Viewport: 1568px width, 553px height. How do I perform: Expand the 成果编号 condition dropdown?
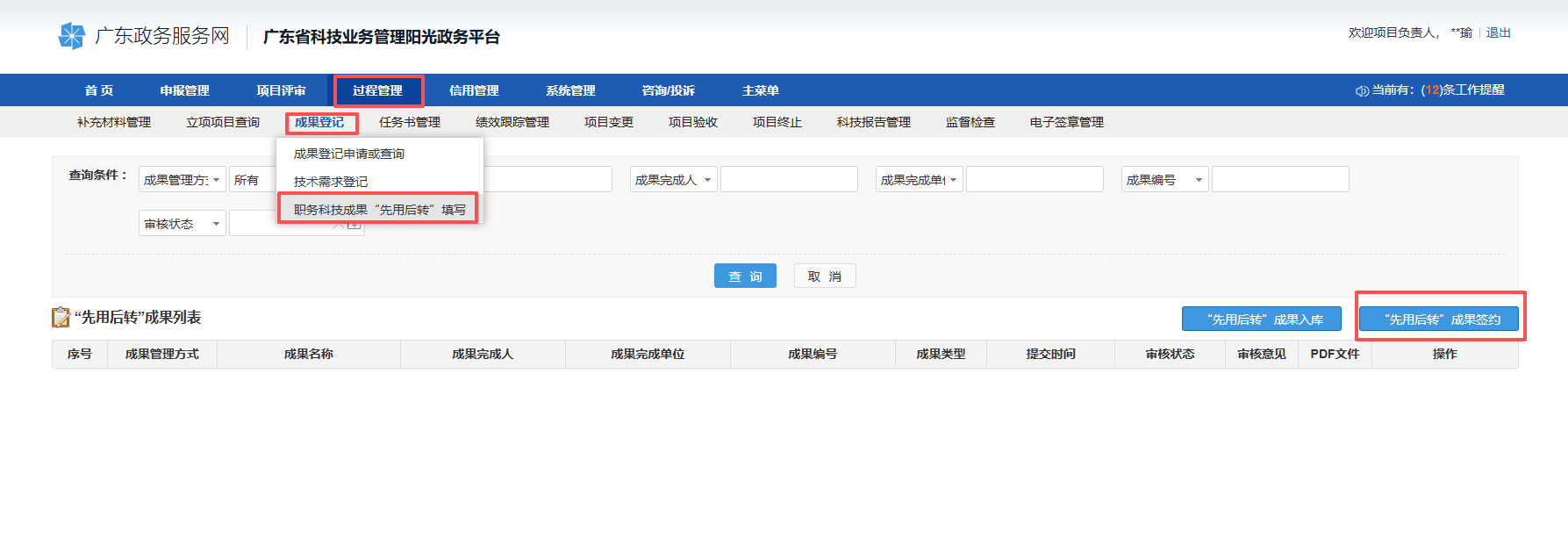[1165, 179]
